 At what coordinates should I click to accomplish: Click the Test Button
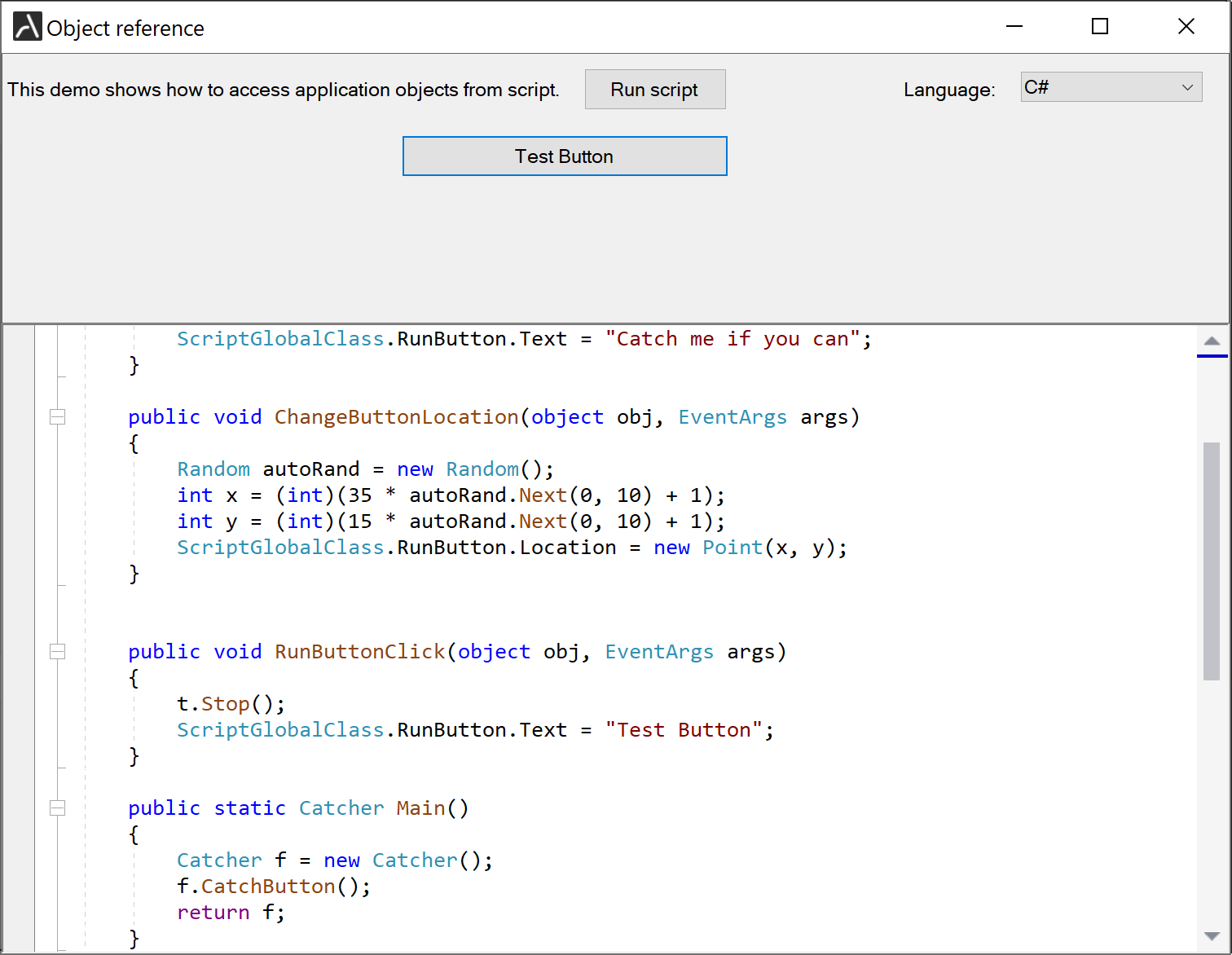[x=564, y=156]
